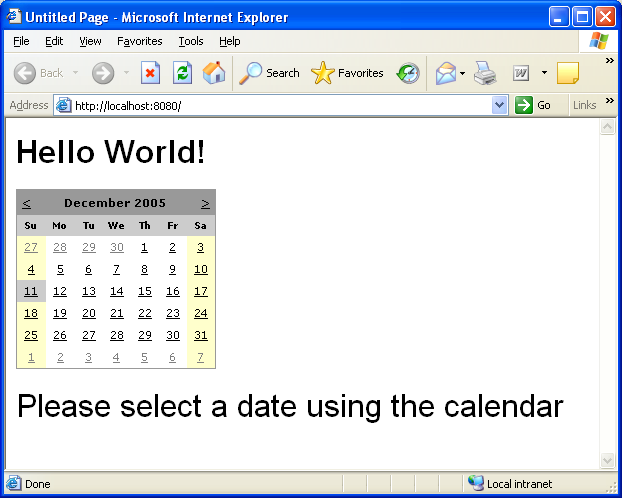Open the Mail options dropdown arrow

463,73
